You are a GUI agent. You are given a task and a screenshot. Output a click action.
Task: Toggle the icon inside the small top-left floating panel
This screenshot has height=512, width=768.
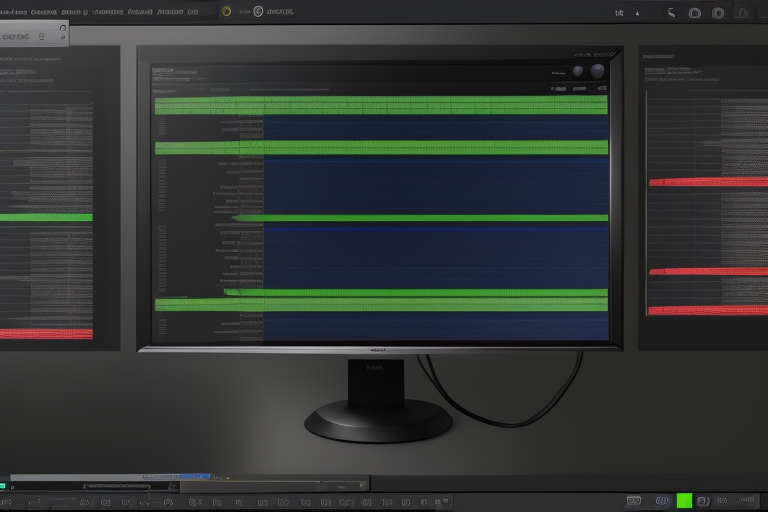[x=42, y=36]
